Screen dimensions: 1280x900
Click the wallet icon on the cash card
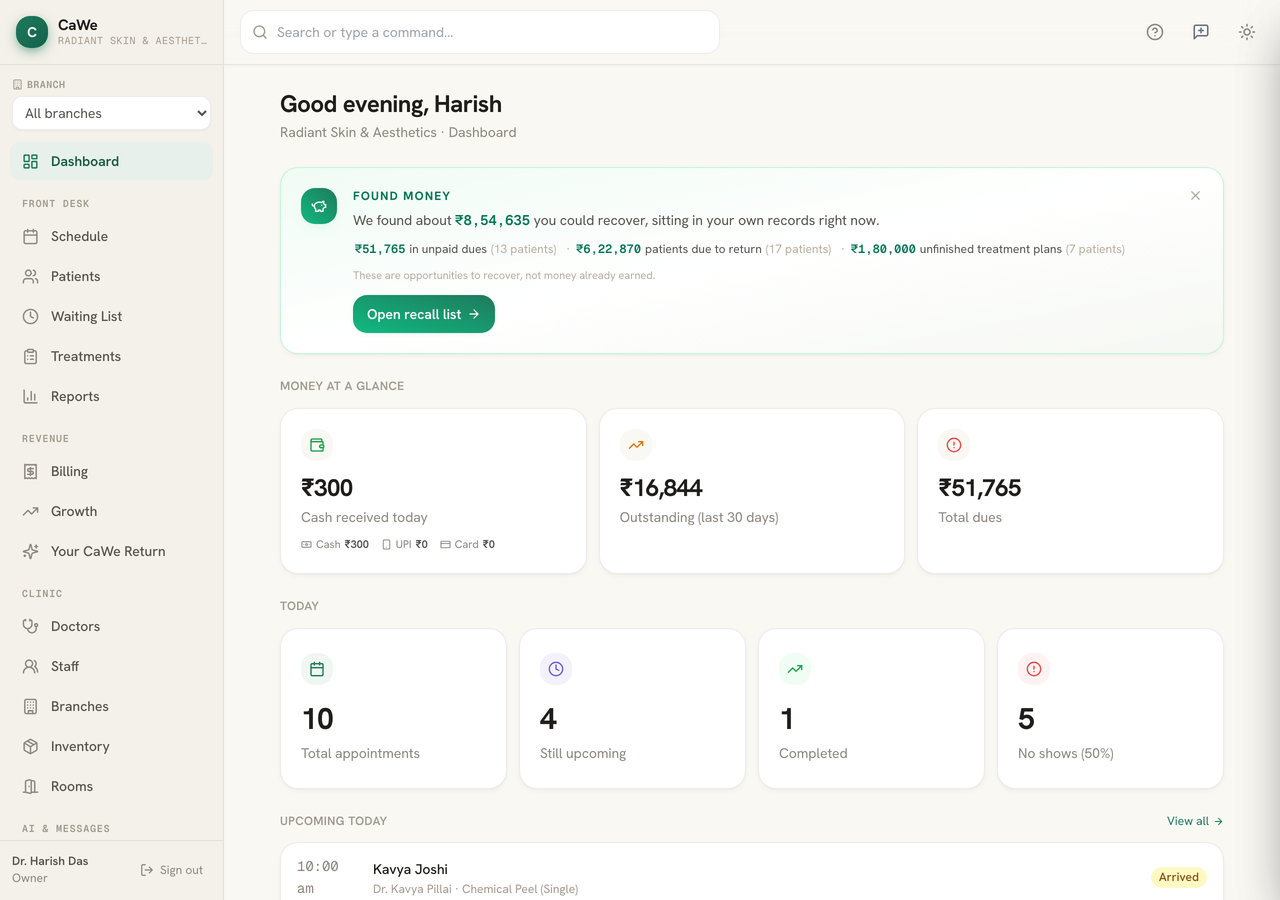317,445
